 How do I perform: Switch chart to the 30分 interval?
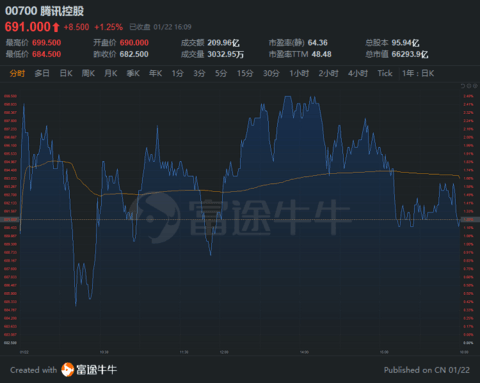271,73
